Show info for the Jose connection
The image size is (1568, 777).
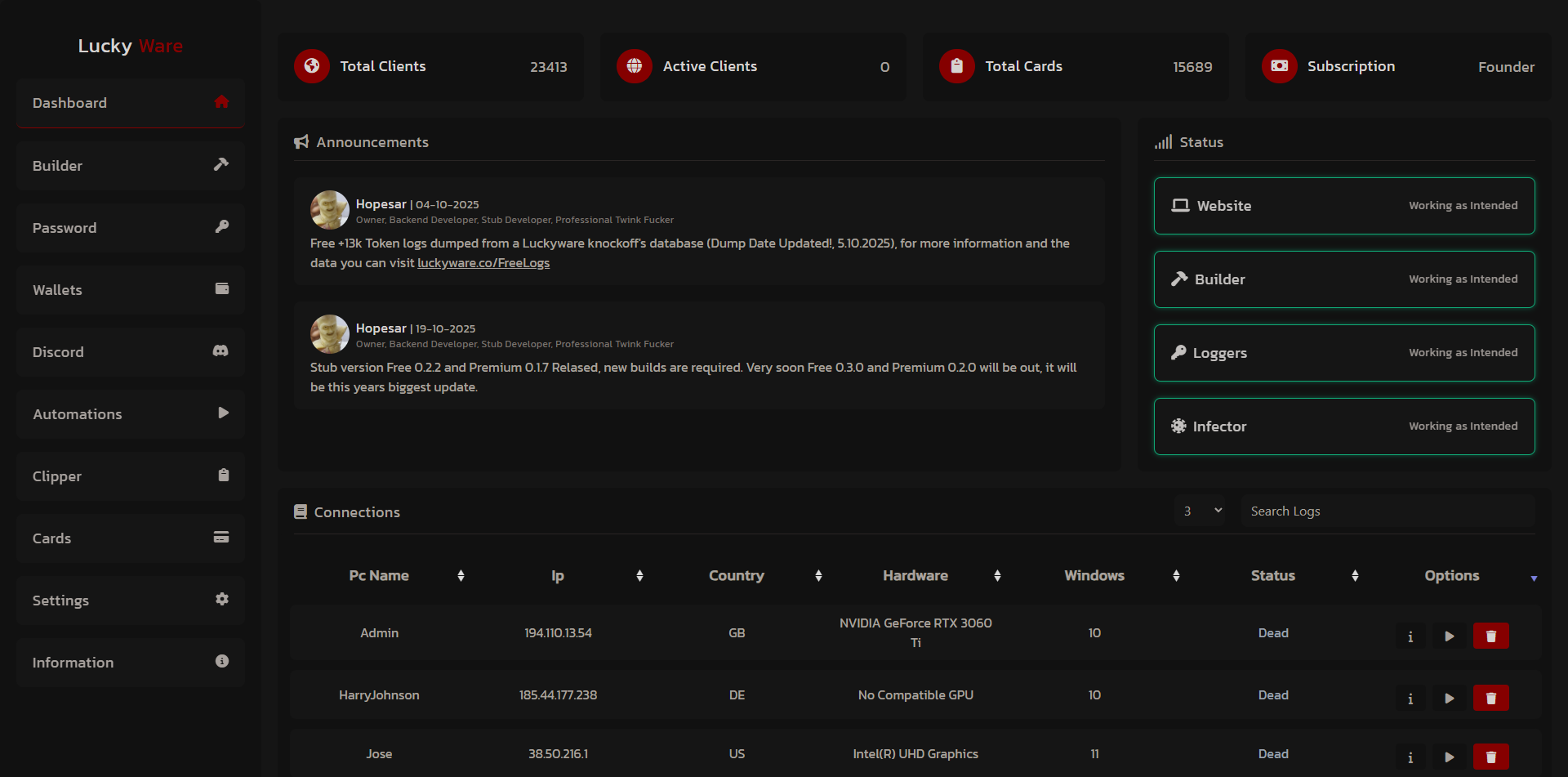pyautogui.click(x=1410, y=757)
